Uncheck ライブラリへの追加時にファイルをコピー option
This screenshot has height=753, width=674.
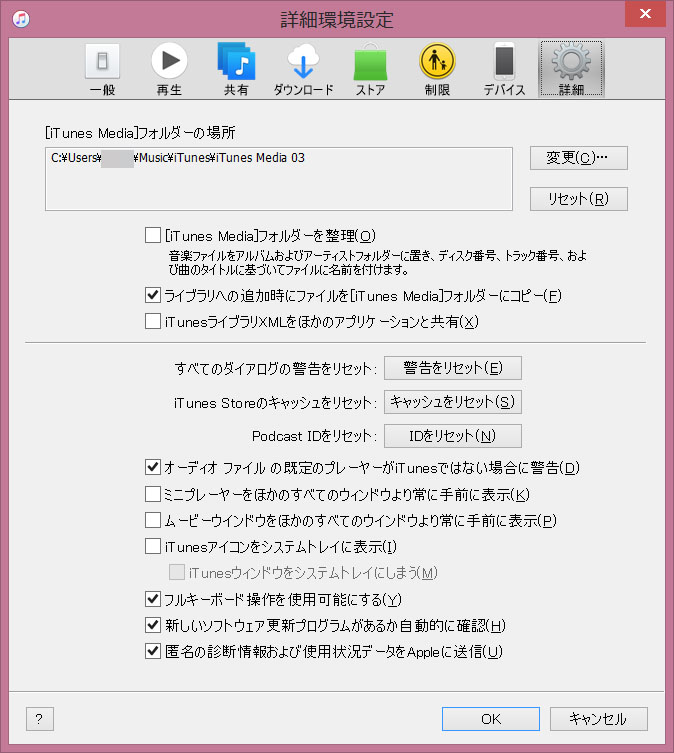153,295
